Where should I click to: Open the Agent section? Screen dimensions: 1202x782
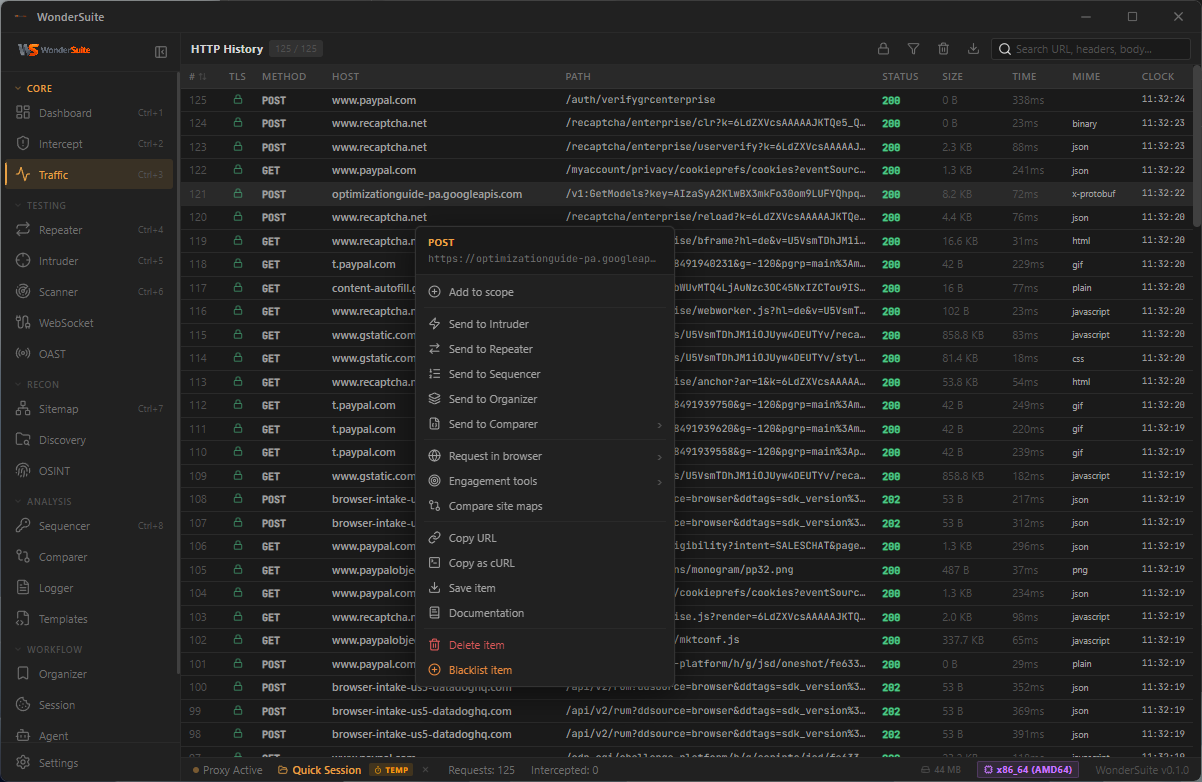tap(88, 736)
